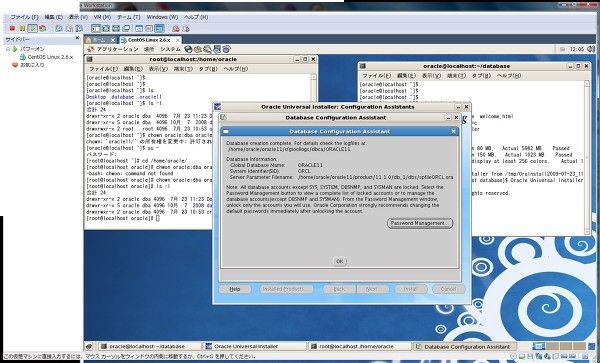Click the green Power On toolbar icon
The width and height of the screenshot is (600, 363).
pyautogui.click(x=33, y=28)
